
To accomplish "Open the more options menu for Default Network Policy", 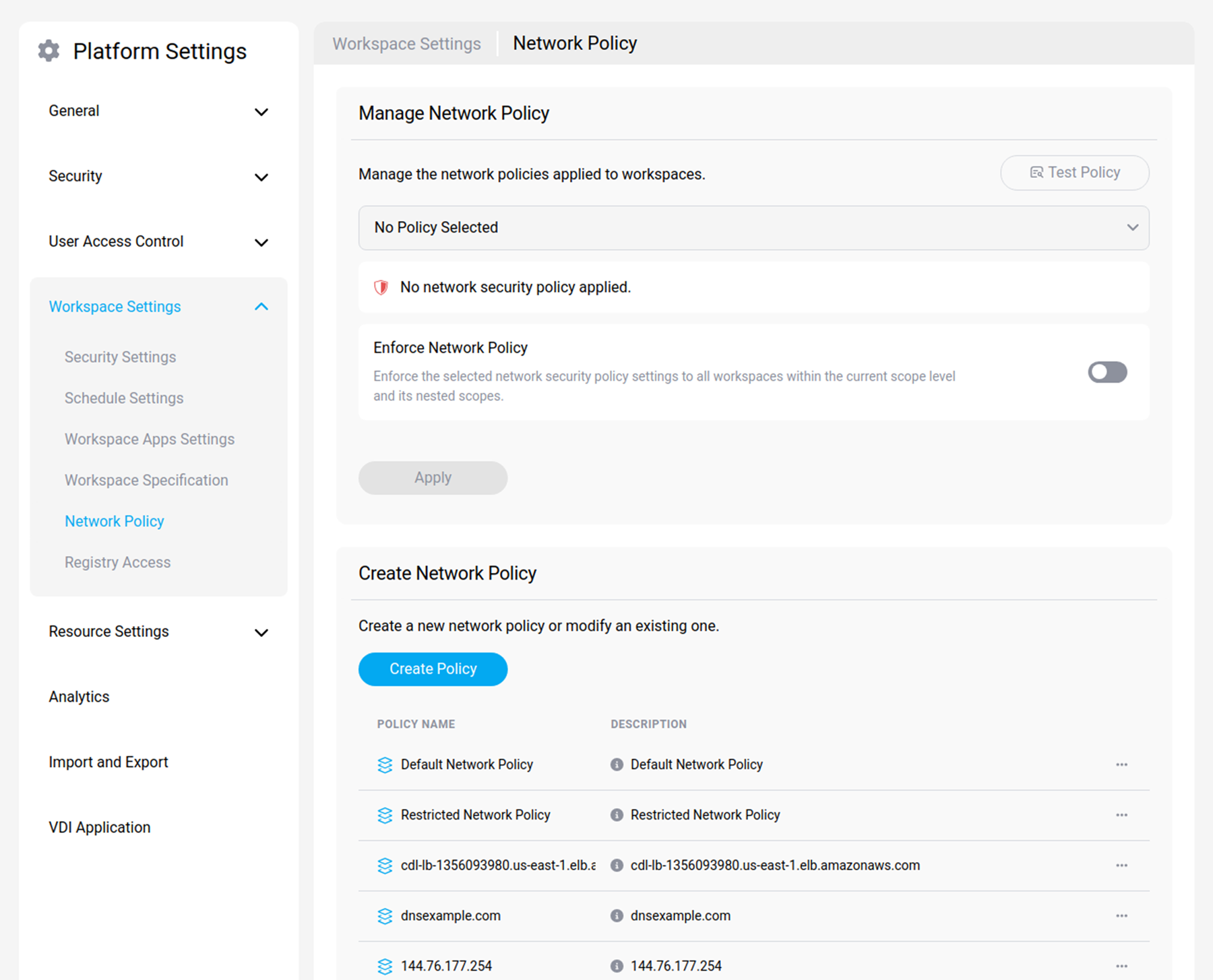I will coord(1121,764).
